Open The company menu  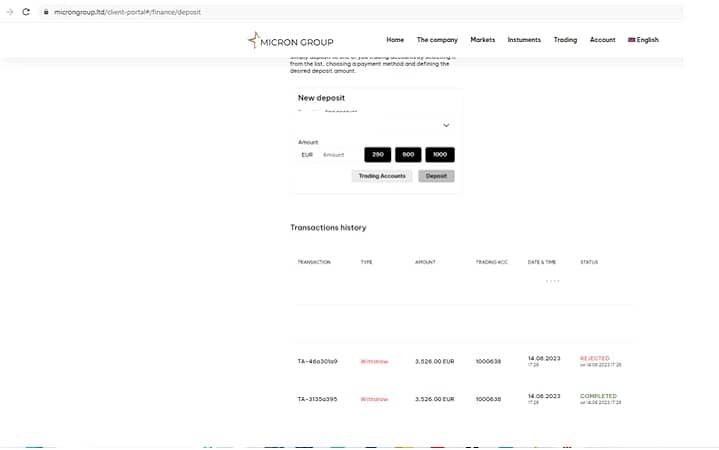[437, 40]
